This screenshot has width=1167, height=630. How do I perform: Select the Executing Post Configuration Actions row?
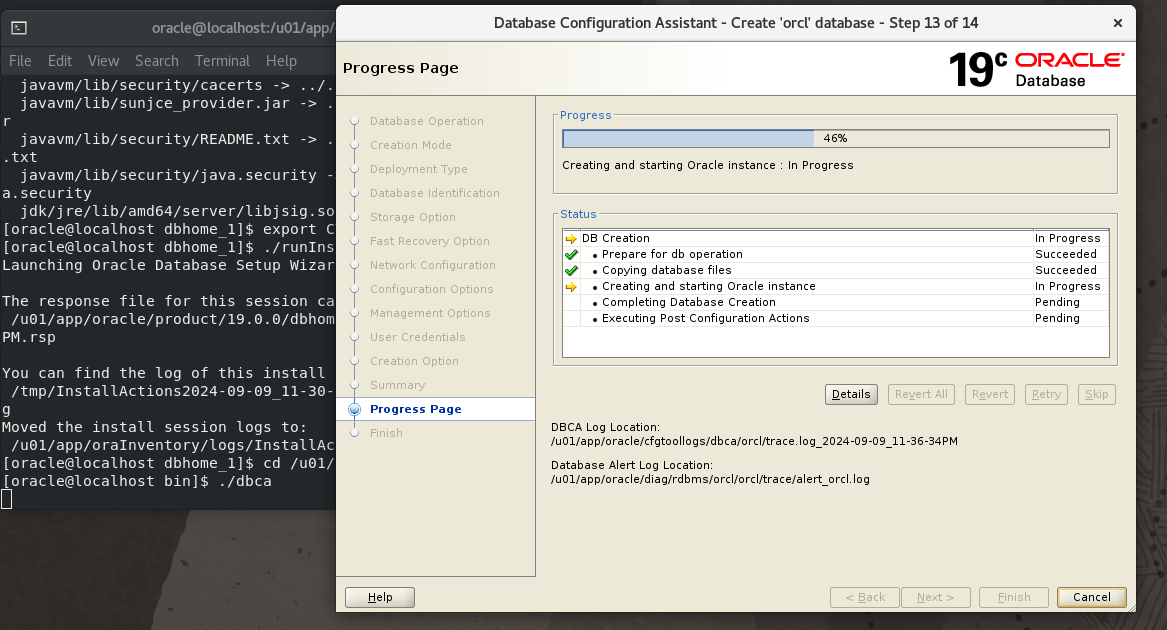click(x=705, y=318)
